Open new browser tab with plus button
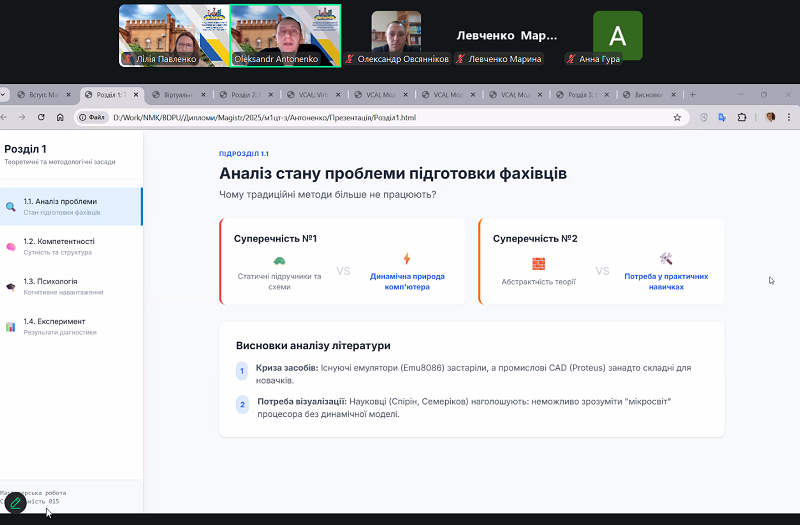 tap(692, 95)
